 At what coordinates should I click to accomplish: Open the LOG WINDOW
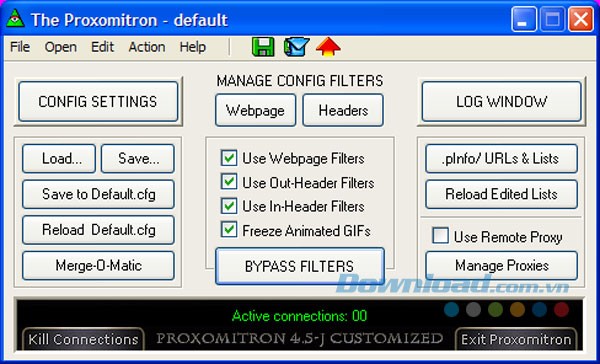[501, 101]
